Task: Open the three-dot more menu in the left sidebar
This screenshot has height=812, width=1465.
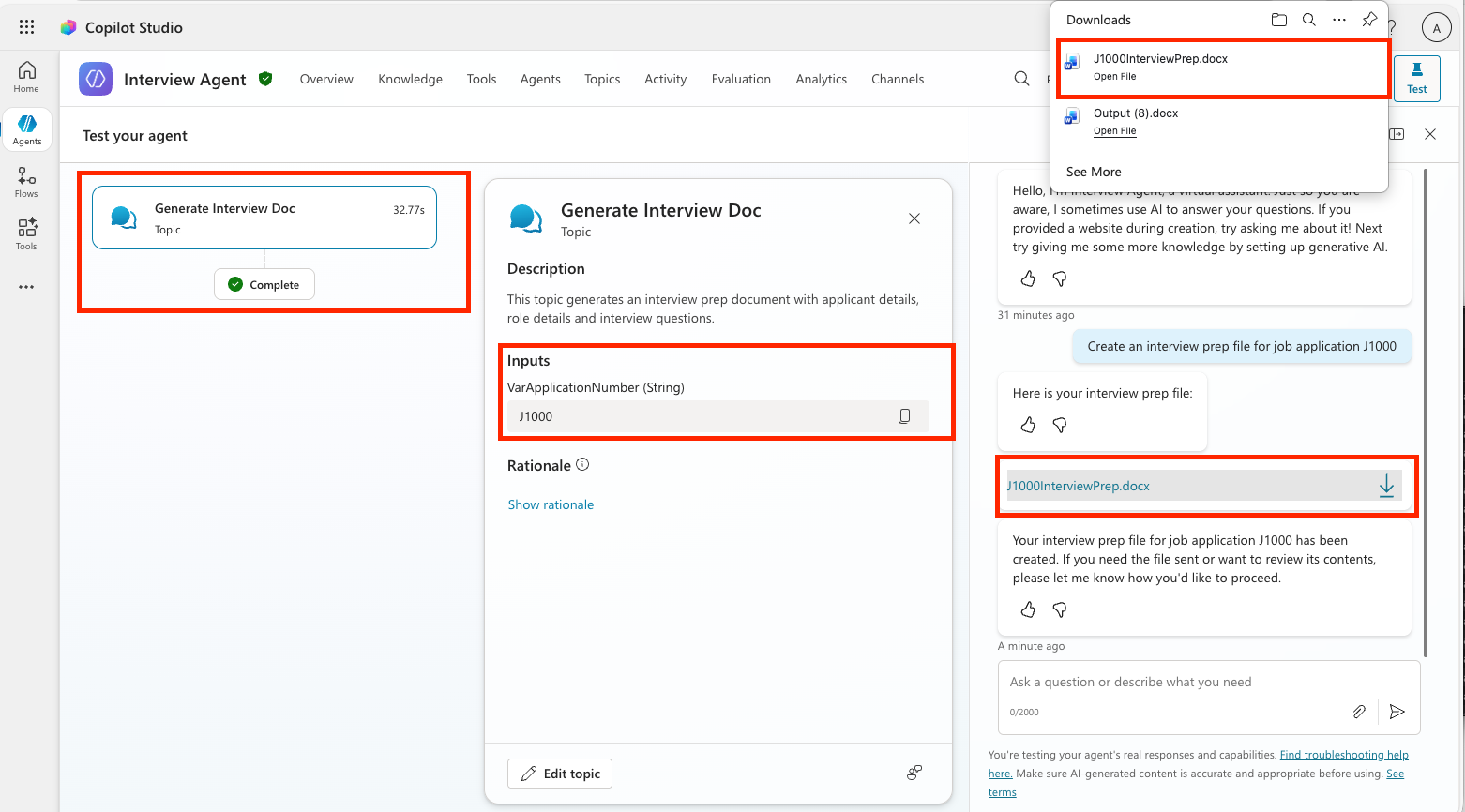Action: tap(26, 287)
